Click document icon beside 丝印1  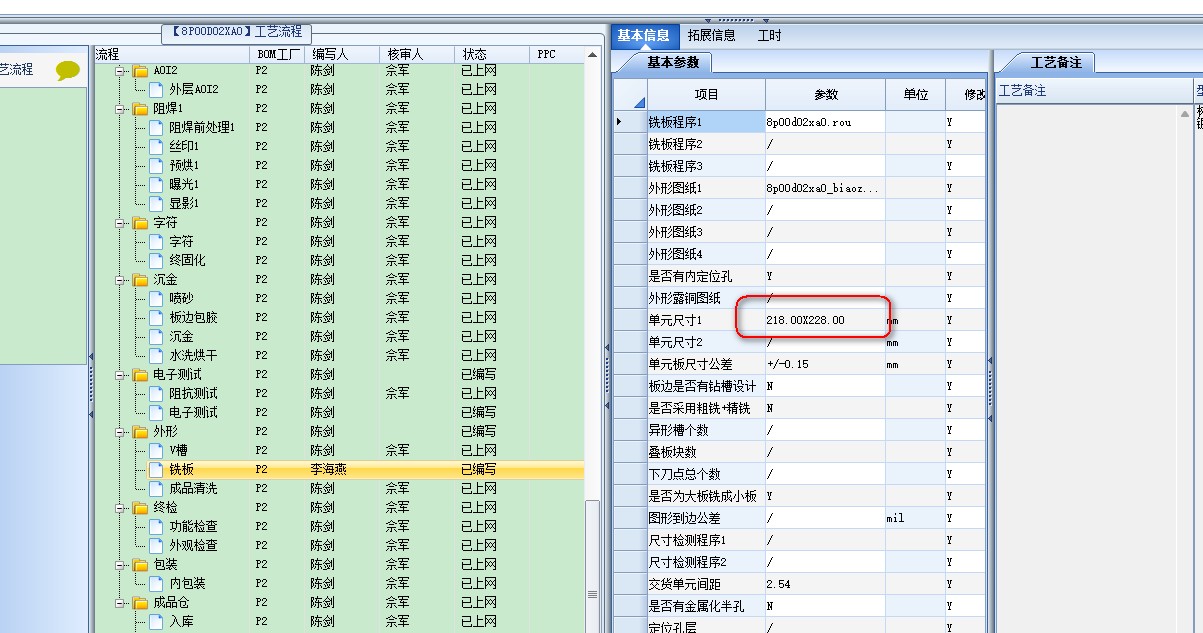coord(156,147)
